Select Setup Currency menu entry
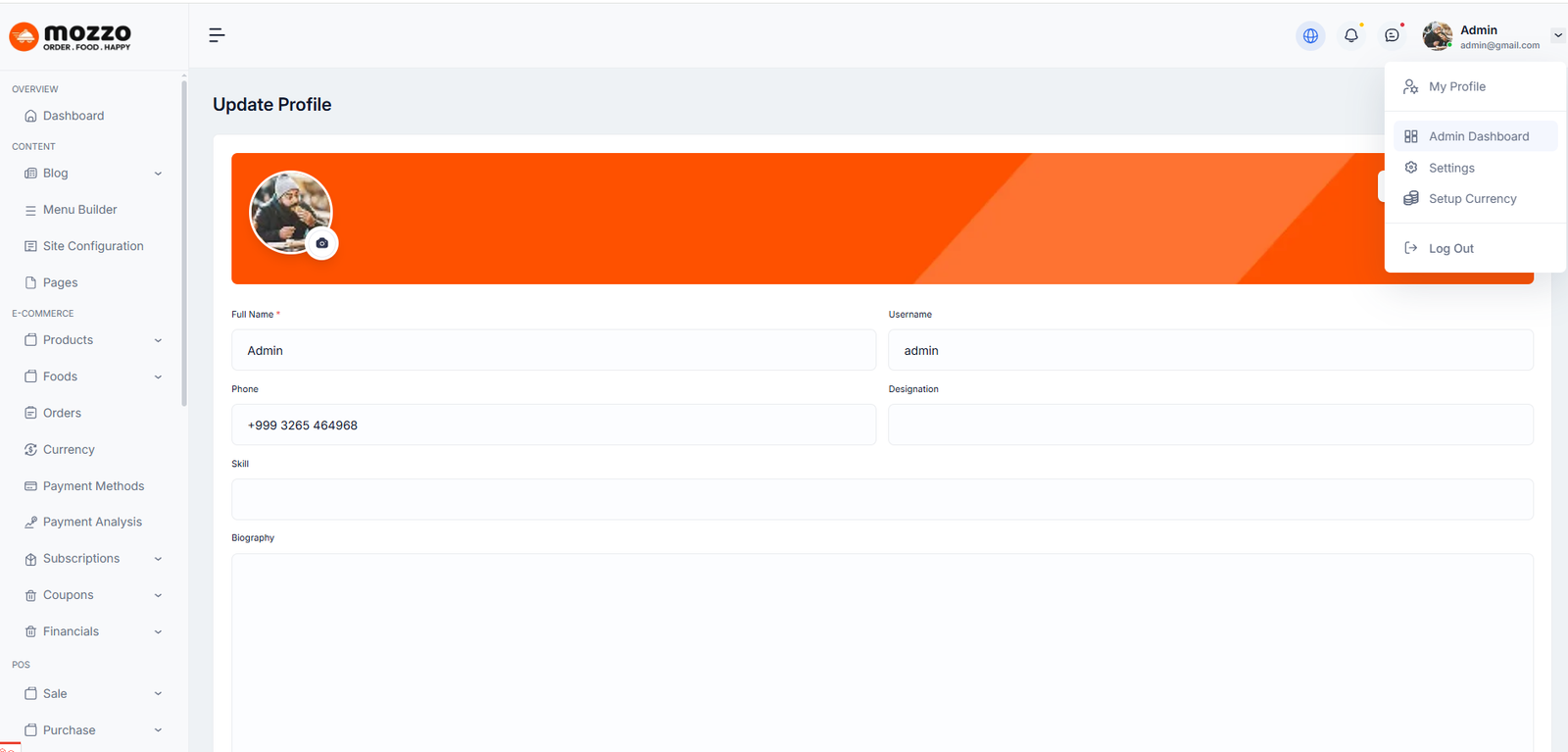Image resolution: width=1568 pixels, height=752 pixels. 1472,199
